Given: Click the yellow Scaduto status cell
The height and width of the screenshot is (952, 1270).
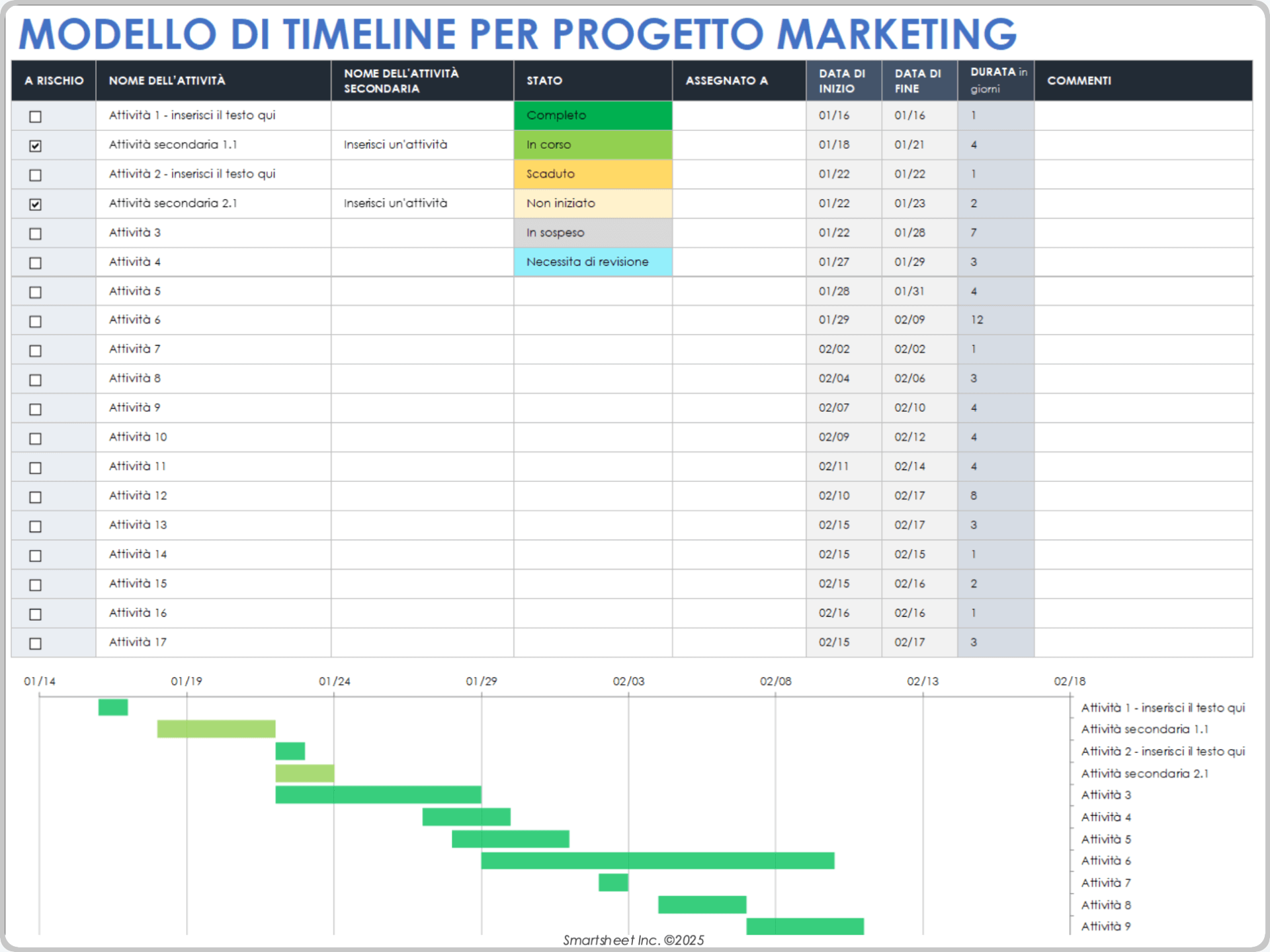Looking at the screenshot, I should pos(593,174).
